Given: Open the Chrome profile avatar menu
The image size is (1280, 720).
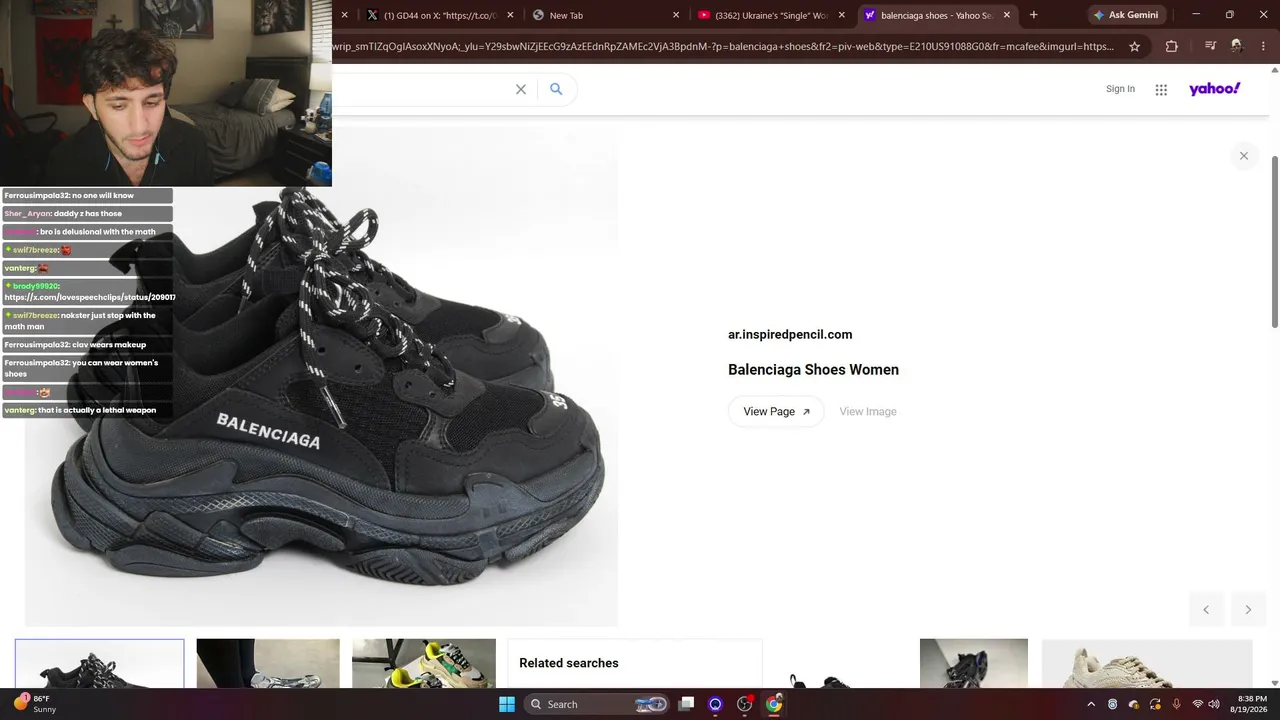Looking at the screenshot, I should click(1237, 46).
